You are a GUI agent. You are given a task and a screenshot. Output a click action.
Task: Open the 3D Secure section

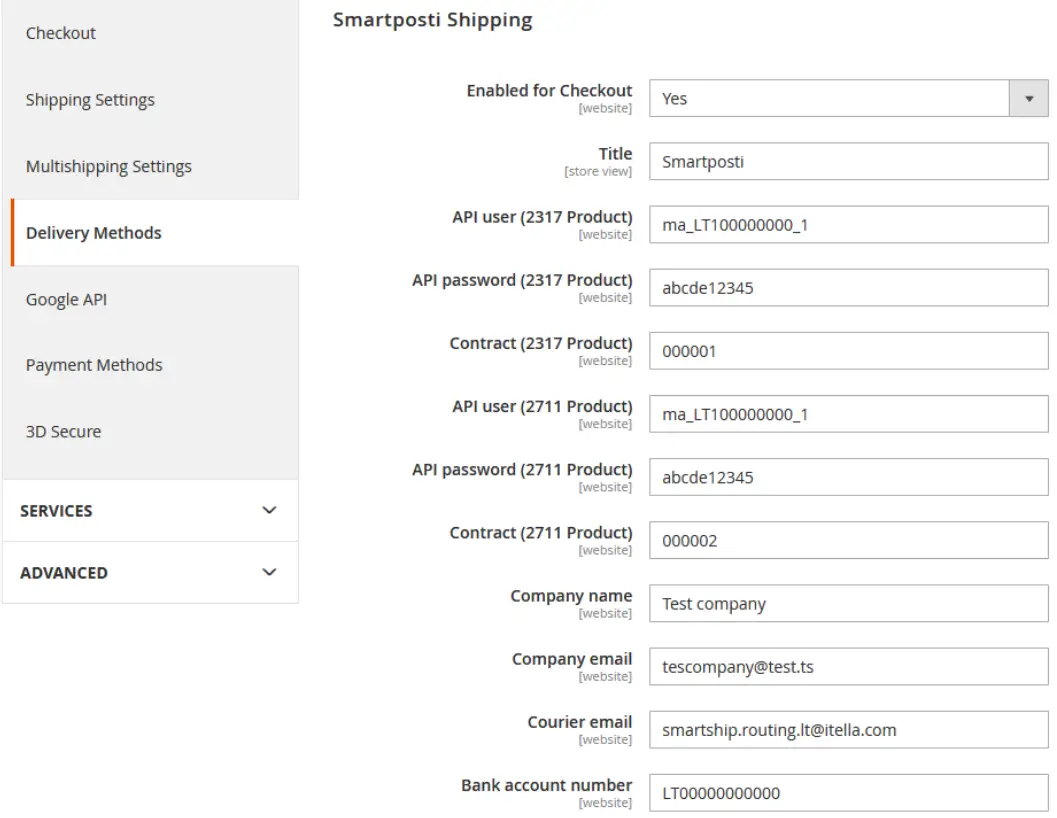pos(63,432)
